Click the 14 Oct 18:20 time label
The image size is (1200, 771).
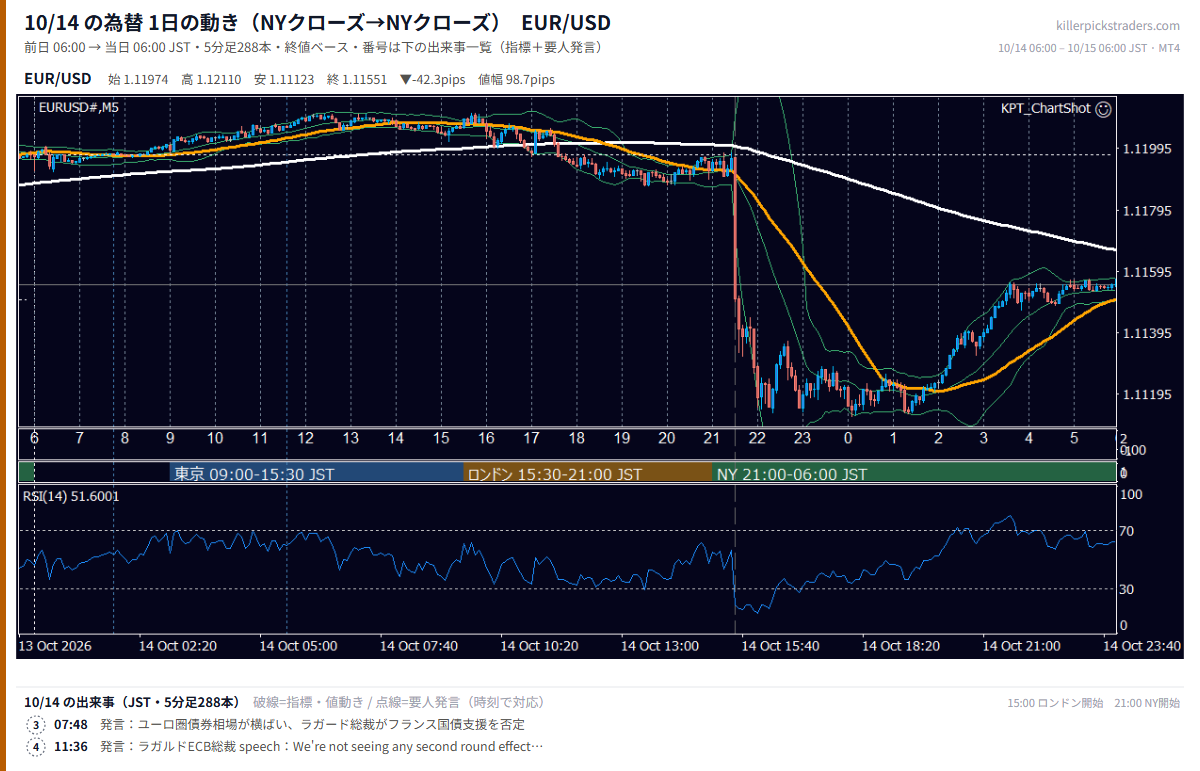(x=901, y=646)
